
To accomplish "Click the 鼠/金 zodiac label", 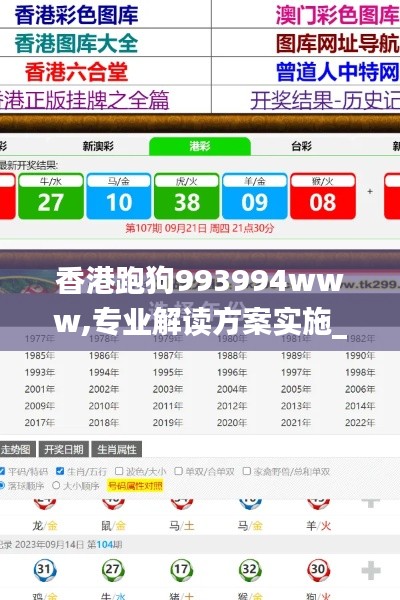I will (x=113, y=526).
